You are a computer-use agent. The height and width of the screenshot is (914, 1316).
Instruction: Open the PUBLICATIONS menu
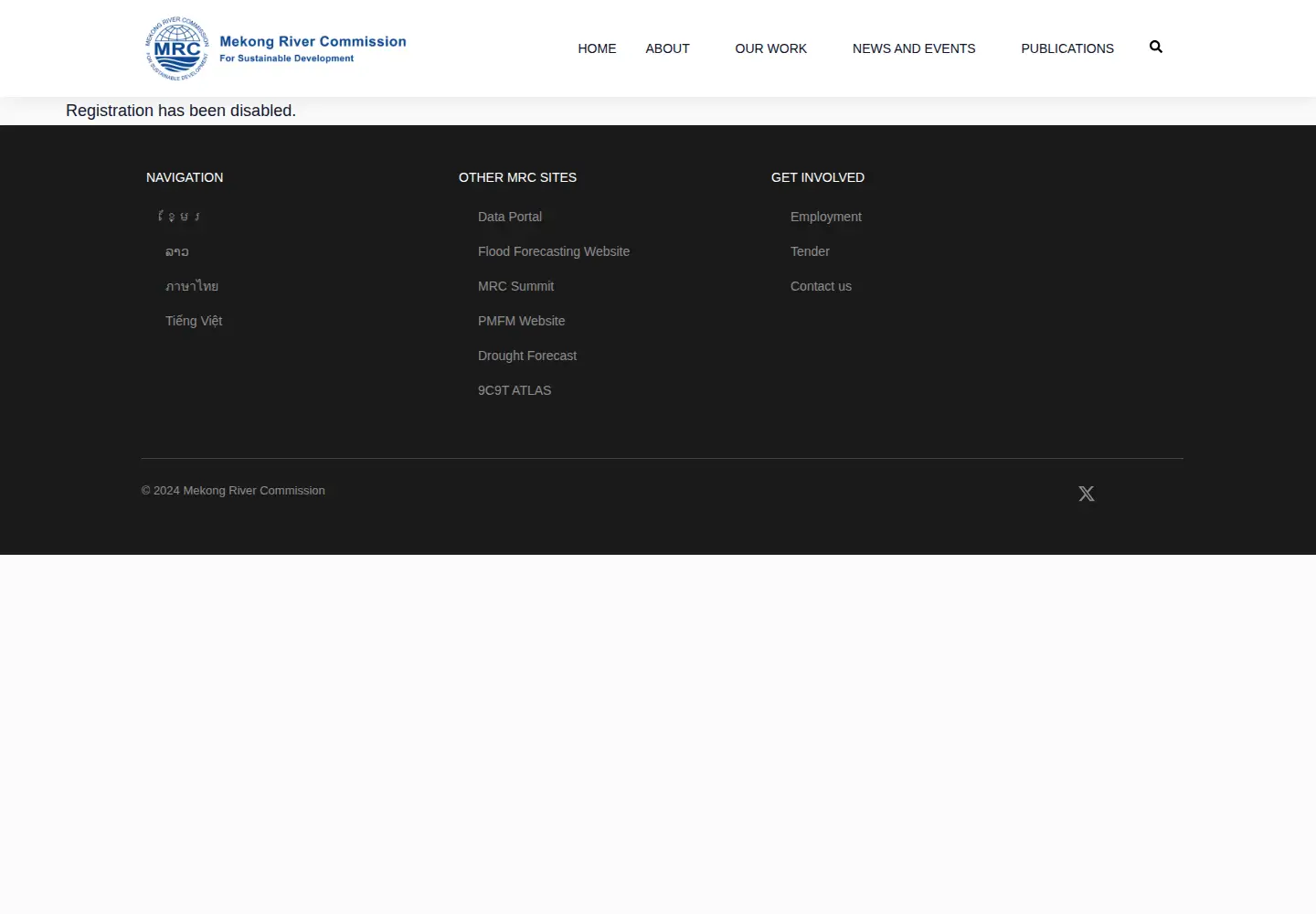pyautogui.click(x=1067, y=48)
